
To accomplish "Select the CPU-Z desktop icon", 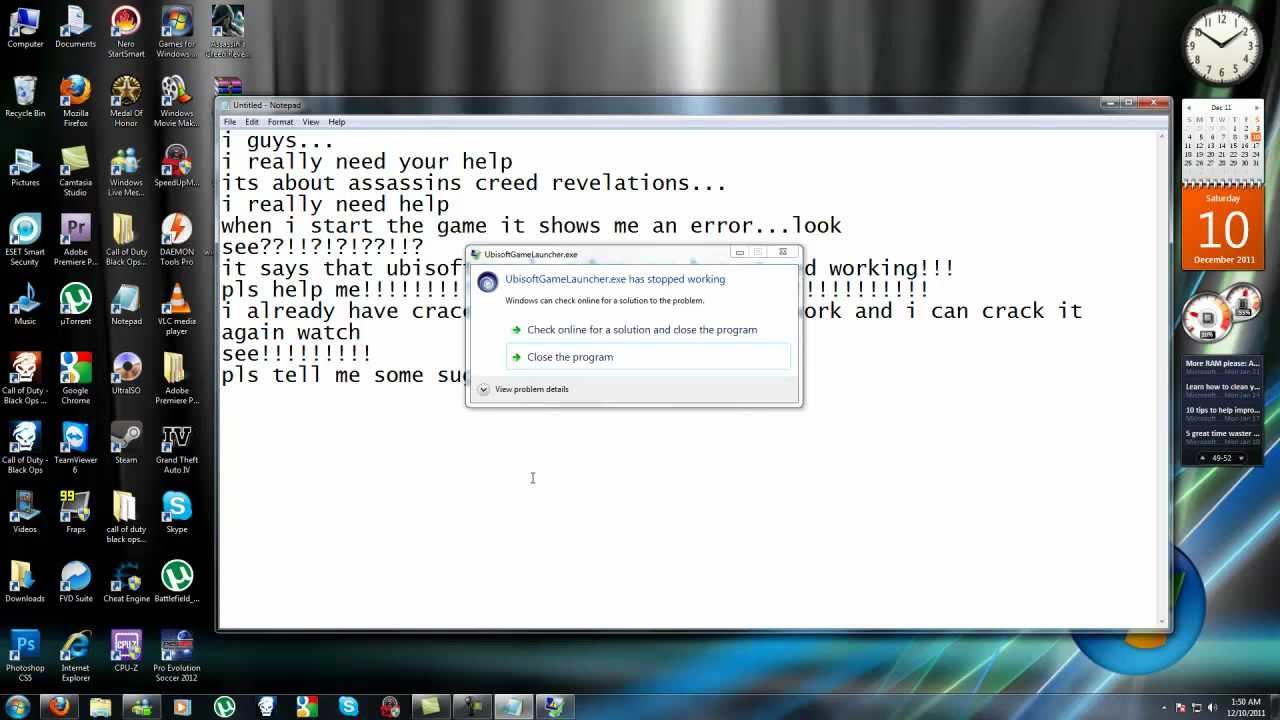I will pos(126,650).
